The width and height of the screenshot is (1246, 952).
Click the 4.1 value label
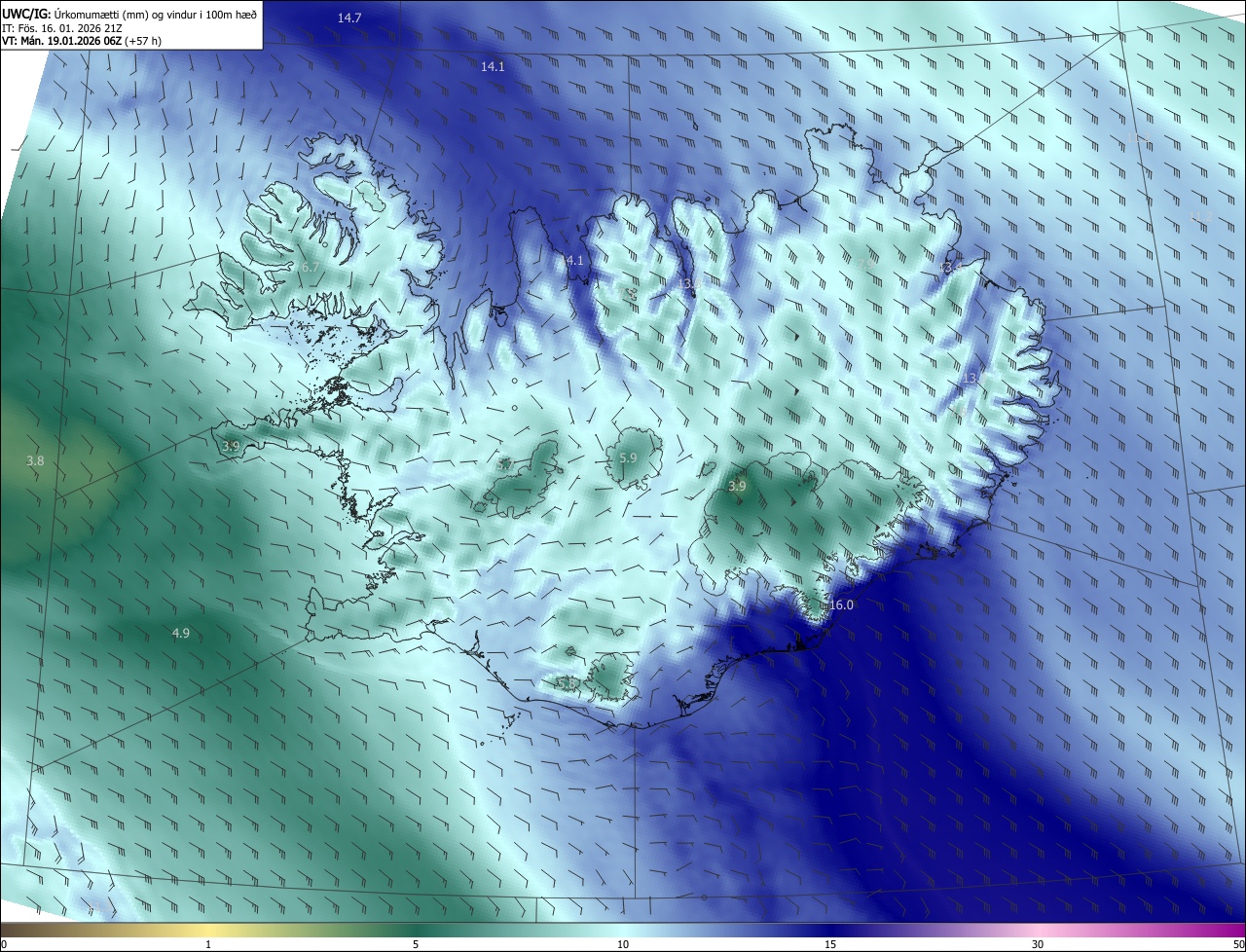574,260
